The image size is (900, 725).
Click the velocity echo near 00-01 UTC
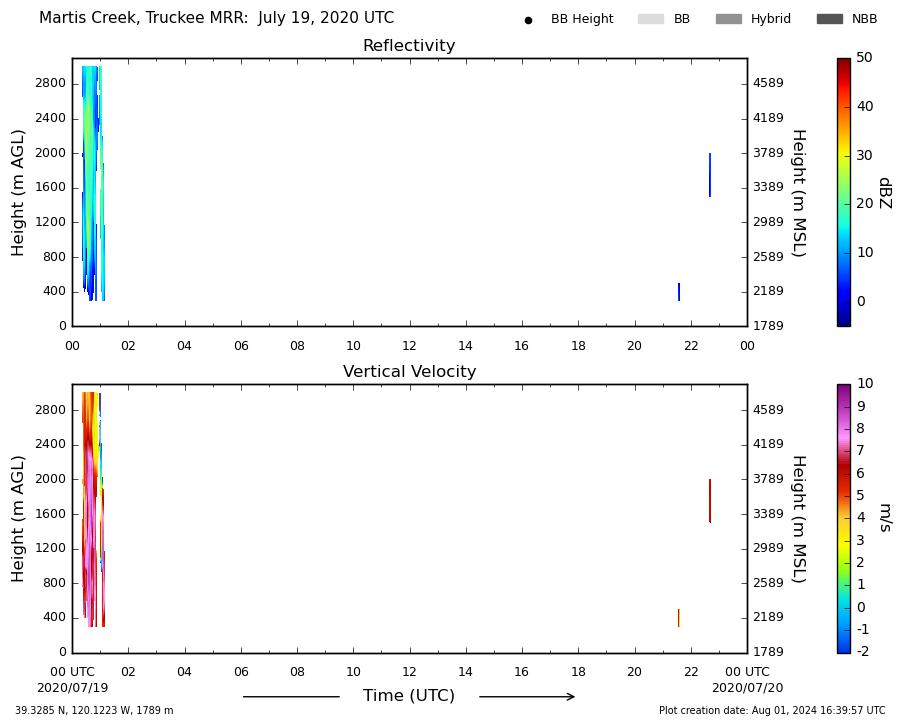coord(93,509)
